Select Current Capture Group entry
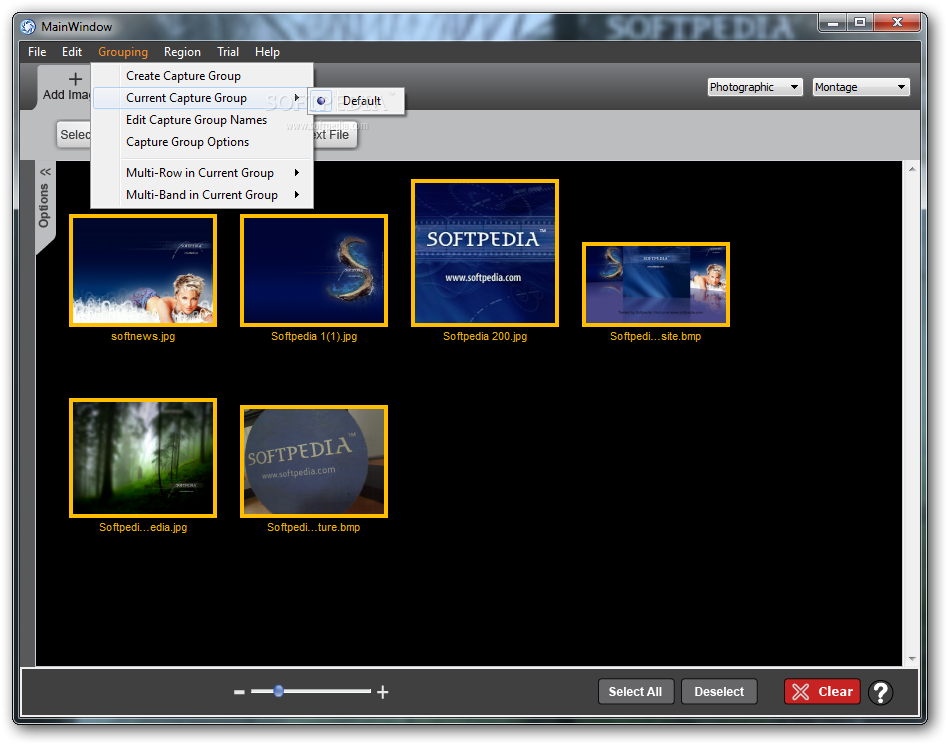This screenshot has width=948, height=745. point(202,98)
